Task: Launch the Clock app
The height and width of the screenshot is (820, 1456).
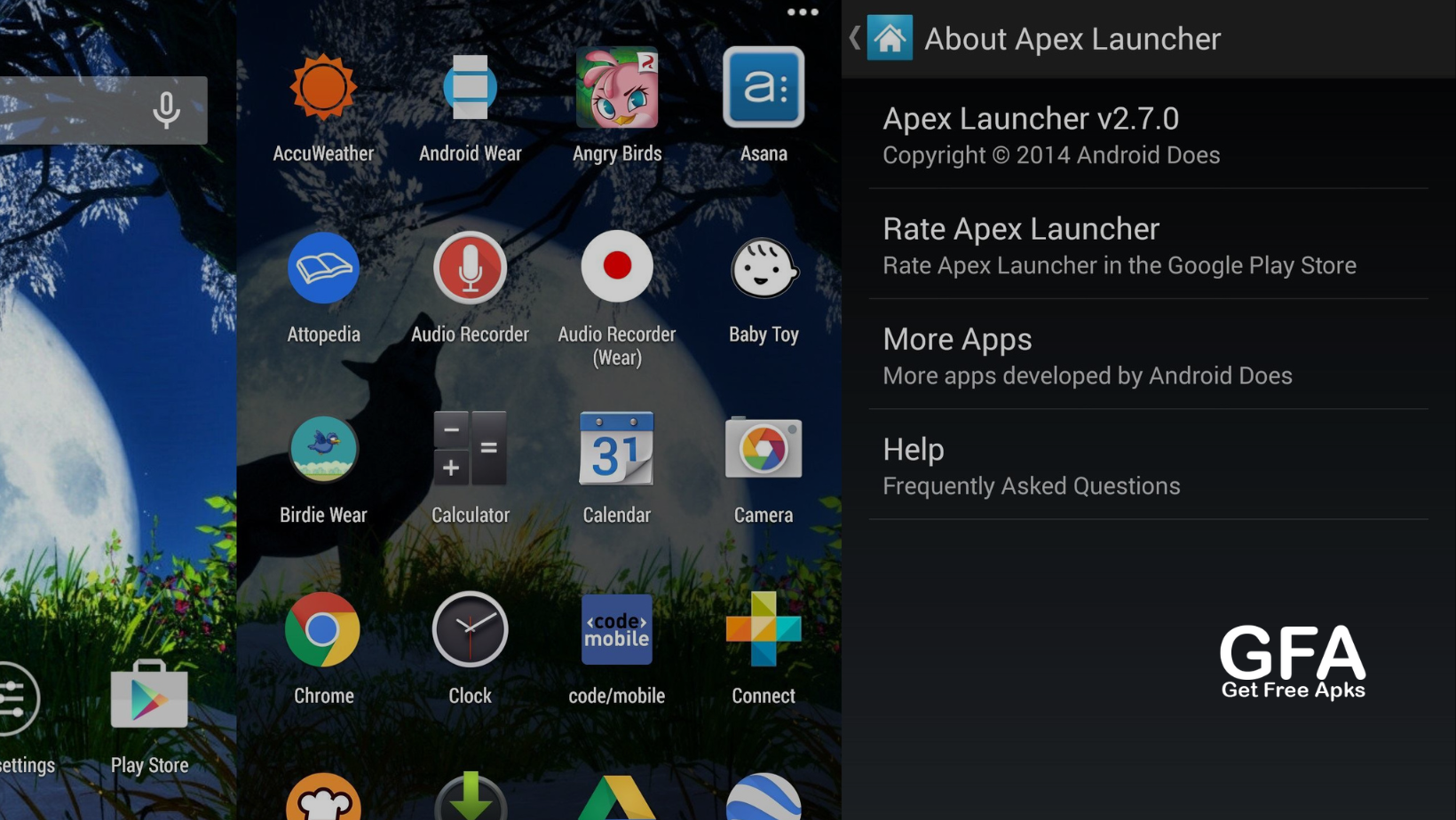Action: coord(470,629)
